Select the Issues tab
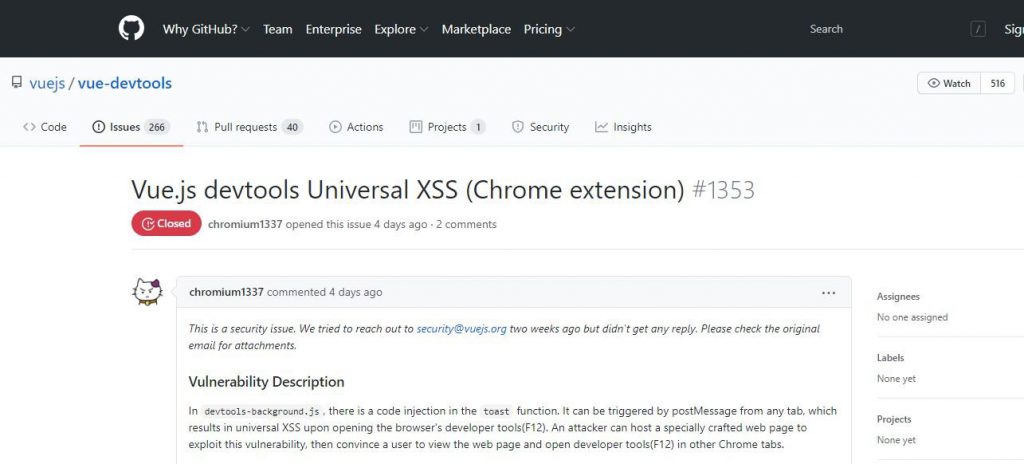1024x464 pixels. coord(131,127)
